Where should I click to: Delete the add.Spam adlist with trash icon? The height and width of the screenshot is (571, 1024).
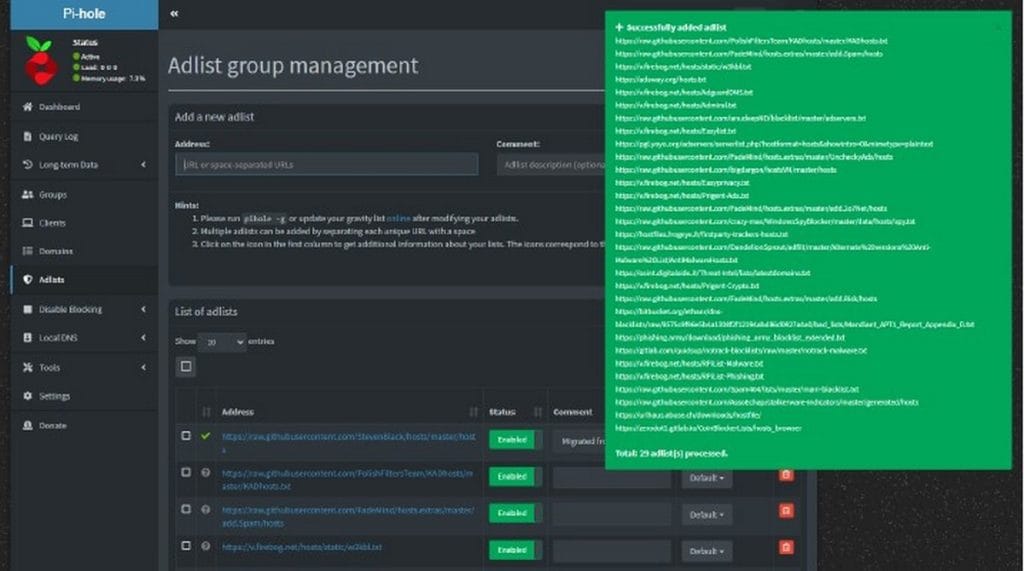786,511
